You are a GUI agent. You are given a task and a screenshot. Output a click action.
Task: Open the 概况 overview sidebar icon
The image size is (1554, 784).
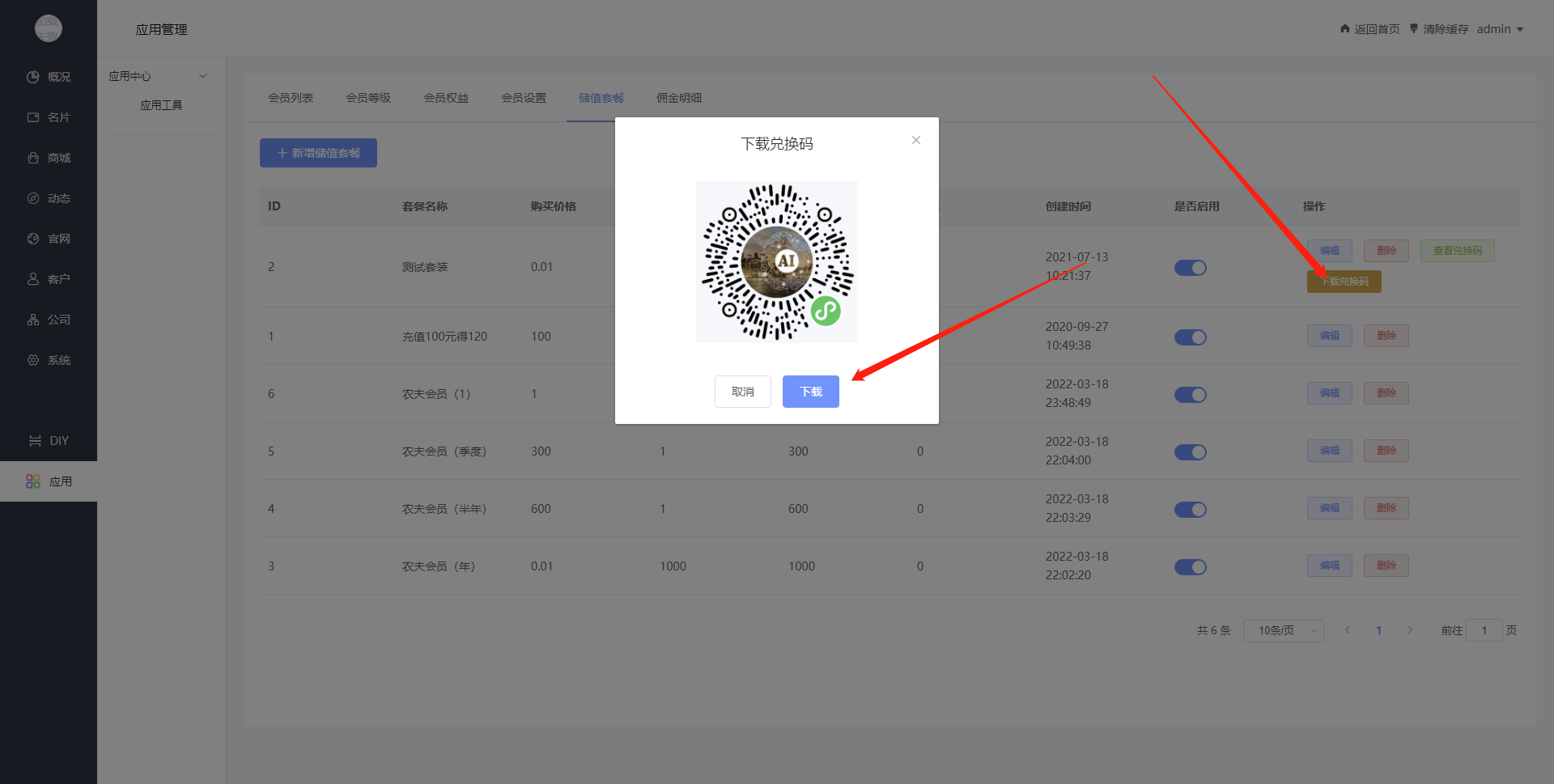click(x=33, y=77)
